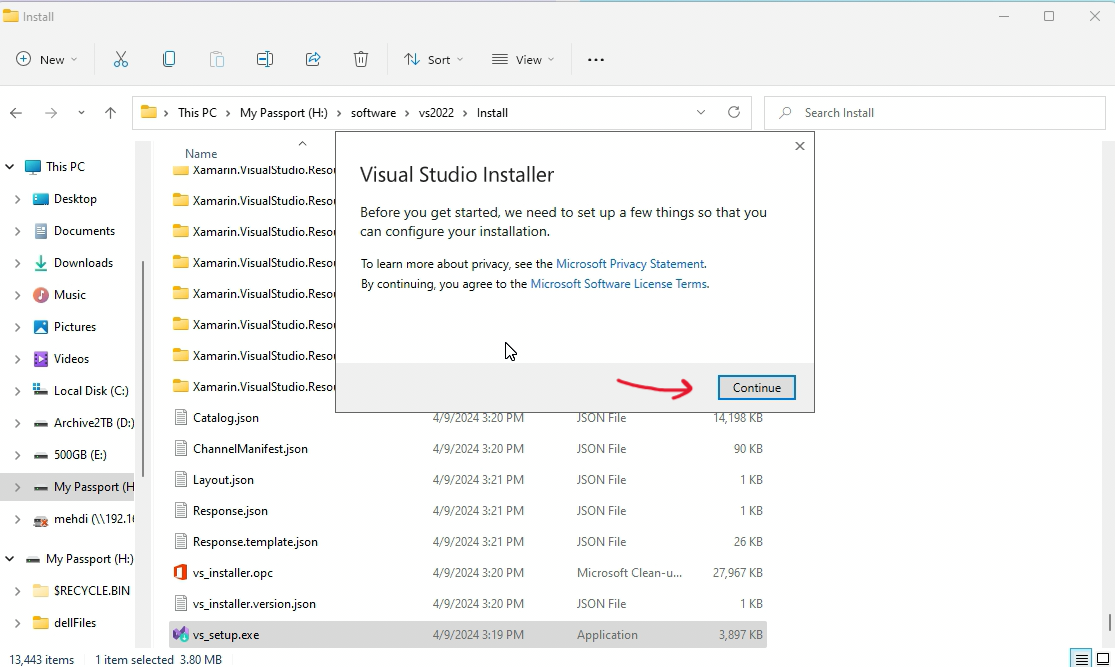Viewport: 1115px width, 667px height.
Task: Click the Paste clipboard icon
Action: tap(217, 60)
